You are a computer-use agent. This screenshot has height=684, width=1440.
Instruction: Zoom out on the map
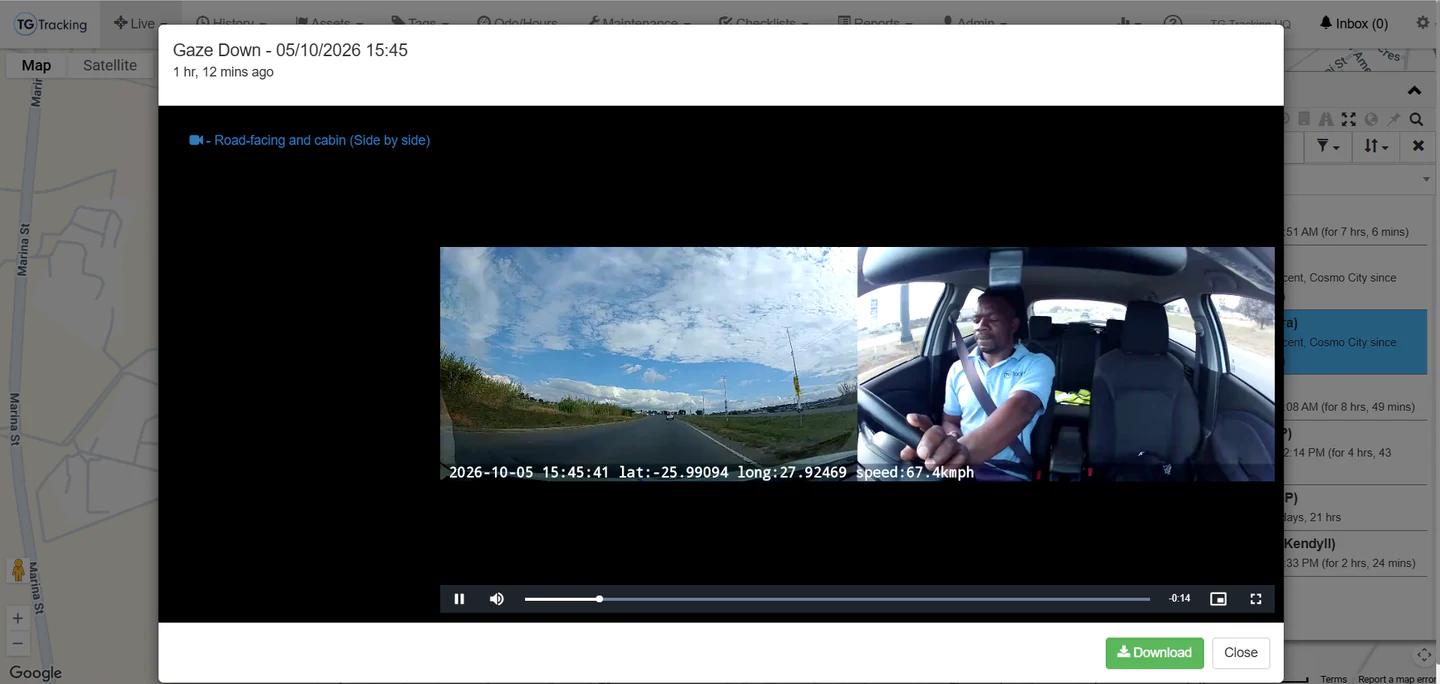click(x=18, y=643)
